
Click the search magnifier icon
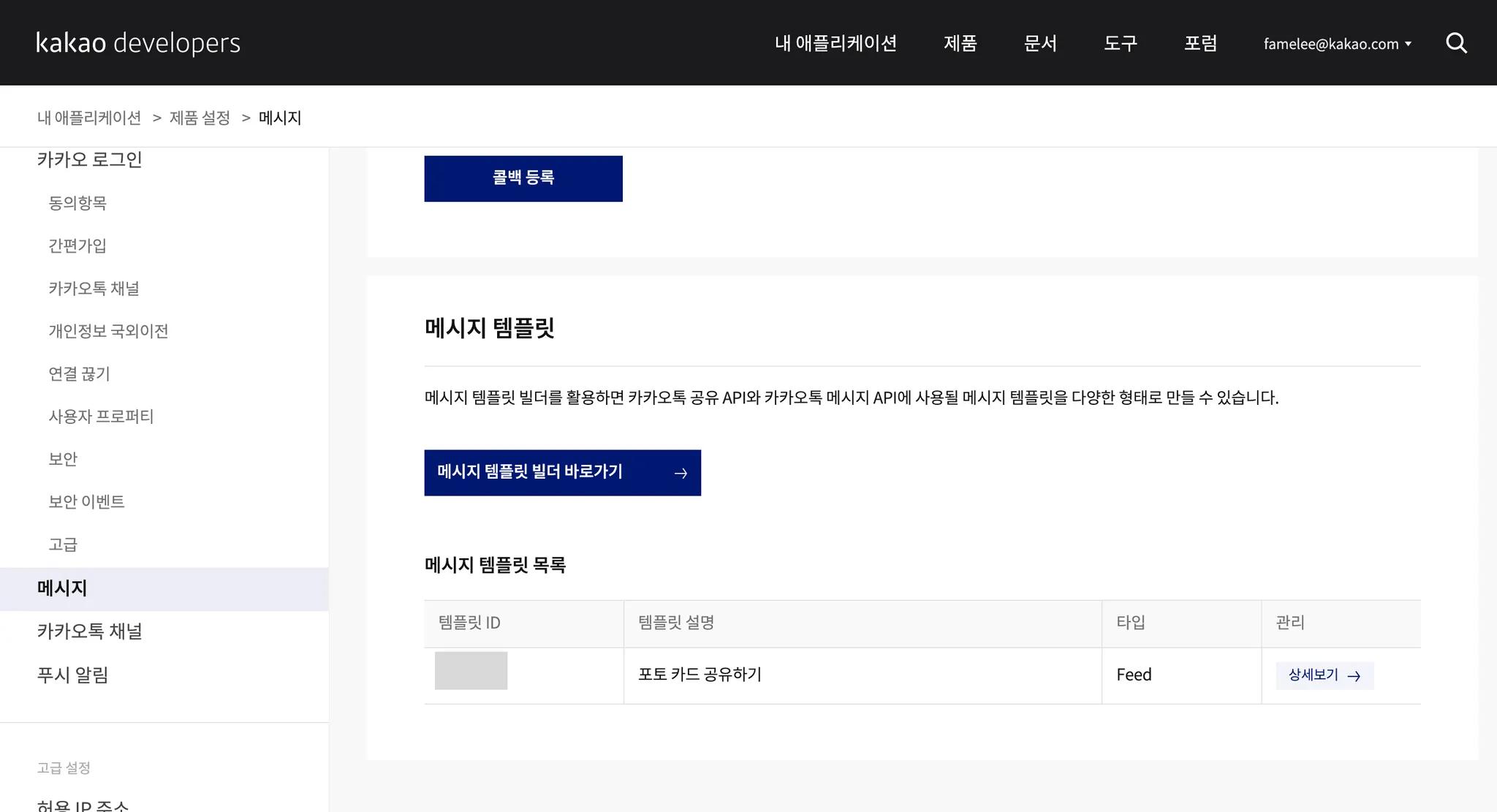pos(1456,43)
